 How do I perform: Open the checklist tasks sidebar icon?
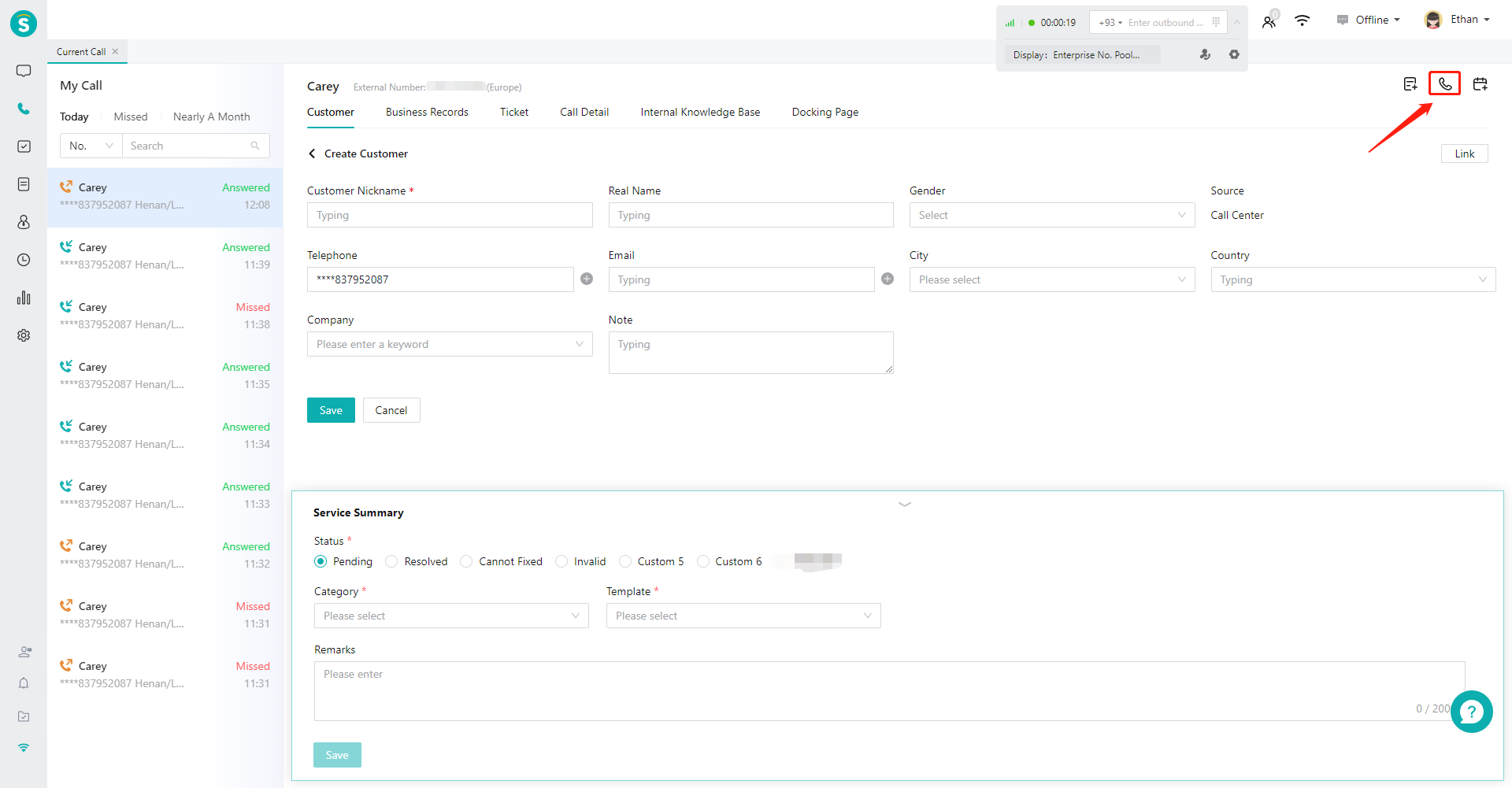coord(24,146)
